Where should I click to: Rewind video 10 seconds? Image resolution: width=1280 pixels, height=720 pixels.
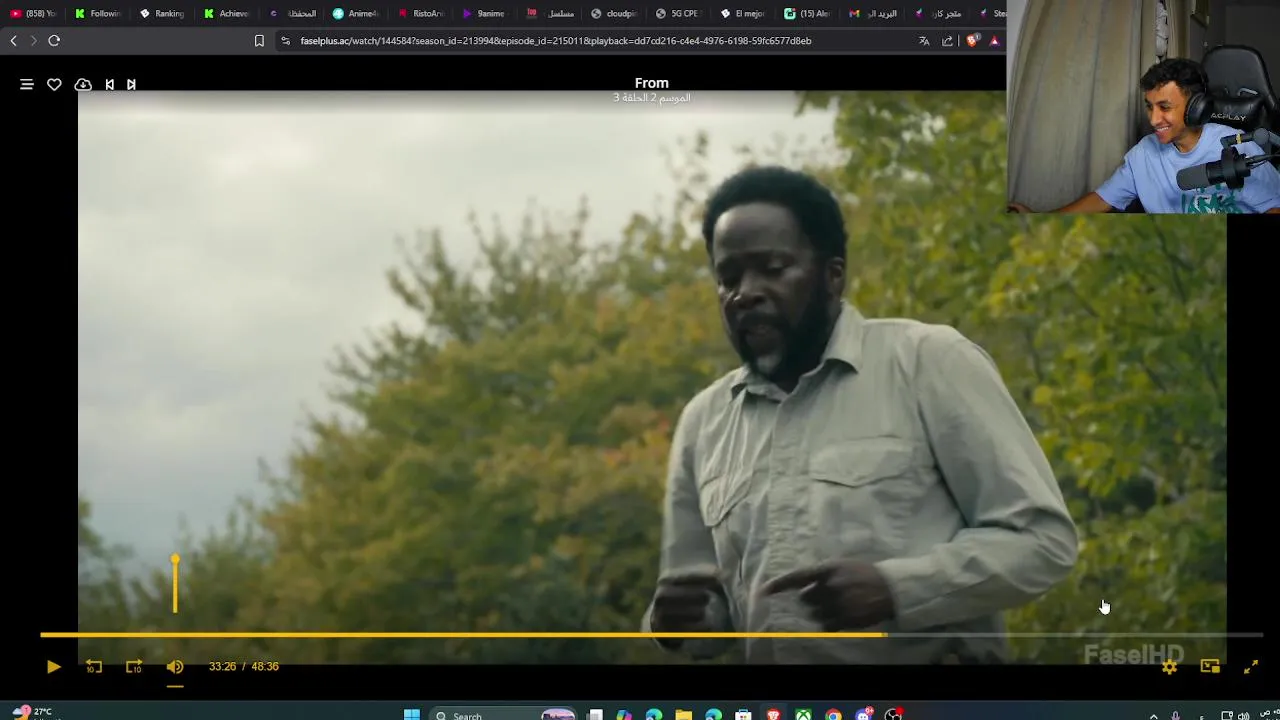tap(94, 667)
